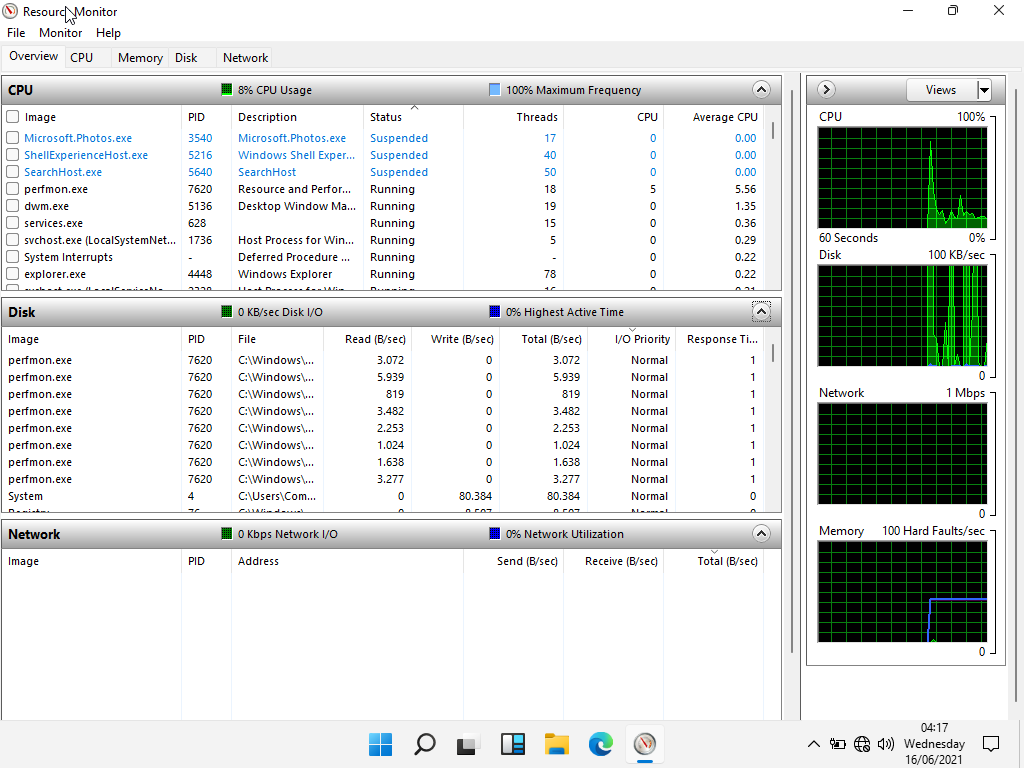Viewport: 1024px width, 768px height.
Task: Launch Microsoft Edge from the taskbar
Action: coord(600,744)
